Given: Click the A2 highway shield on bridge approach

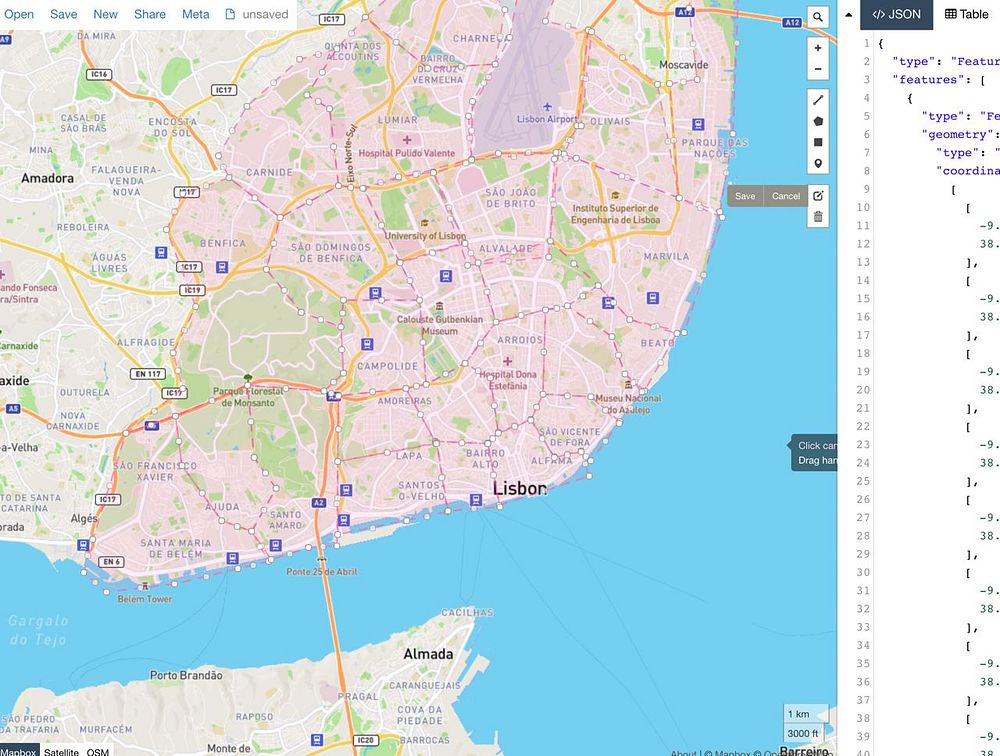Looking at the screenshot, I should coord(319,503).
